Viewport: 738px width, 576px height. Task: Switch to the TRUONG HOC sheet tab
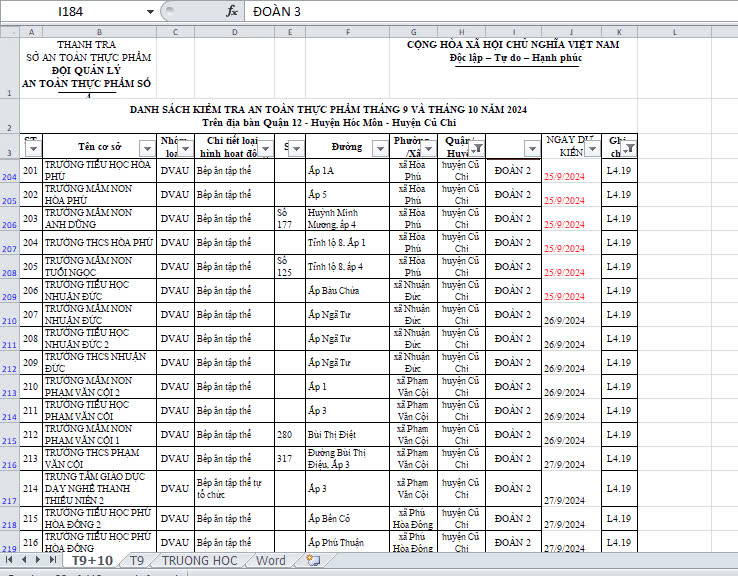pos(200,561)
